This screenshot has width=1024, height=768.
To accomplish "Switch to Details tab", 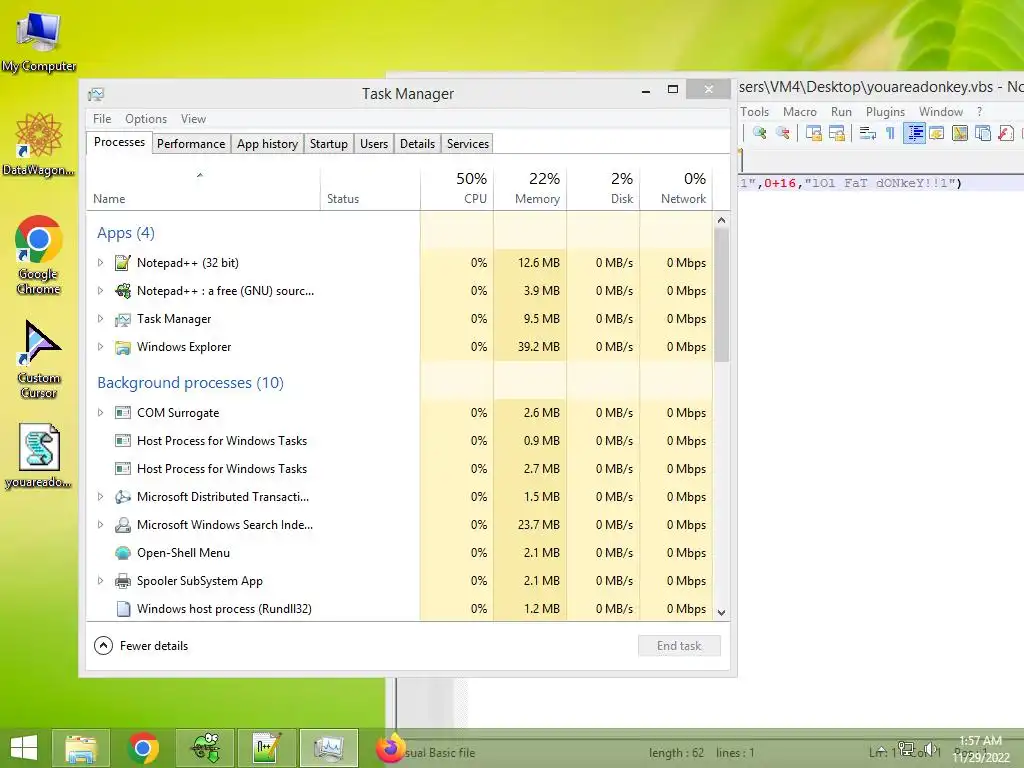I will [417, 144].
